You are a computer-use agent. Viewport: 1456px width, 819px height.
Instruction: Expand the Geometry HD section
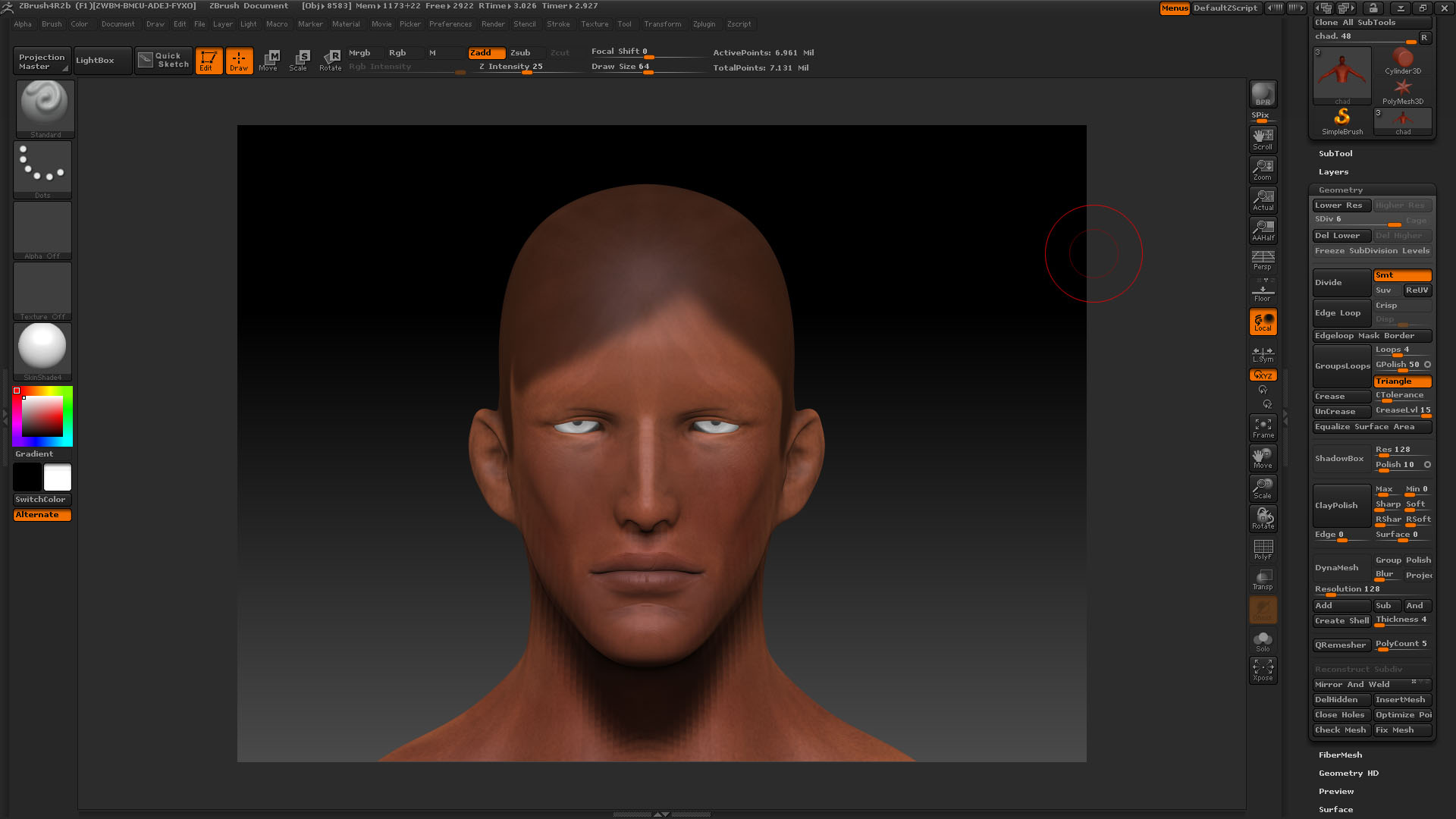pos(1347,773)
